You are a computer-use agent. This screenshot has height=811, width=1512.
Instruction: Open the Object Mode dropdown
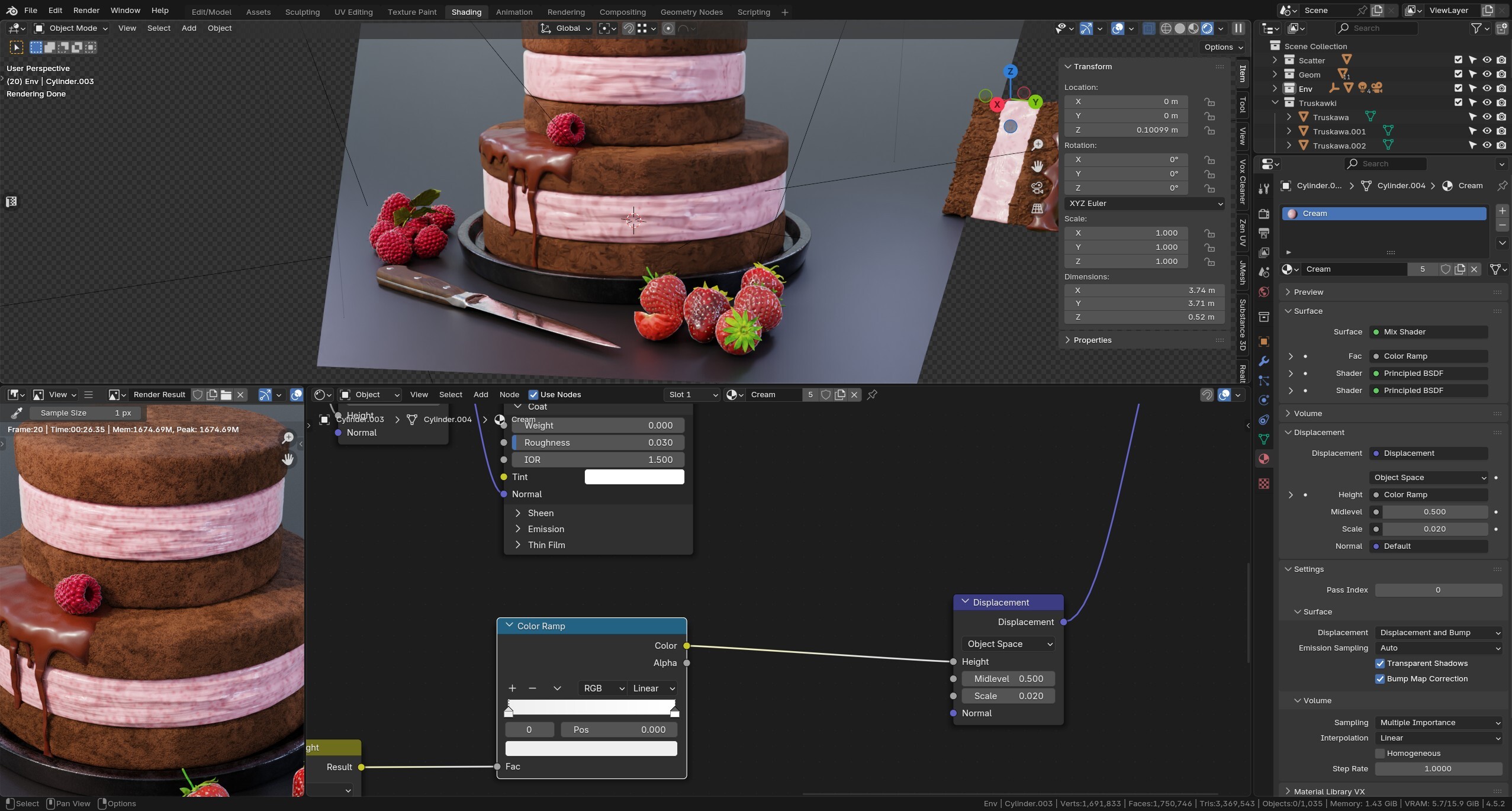(72, 28)
